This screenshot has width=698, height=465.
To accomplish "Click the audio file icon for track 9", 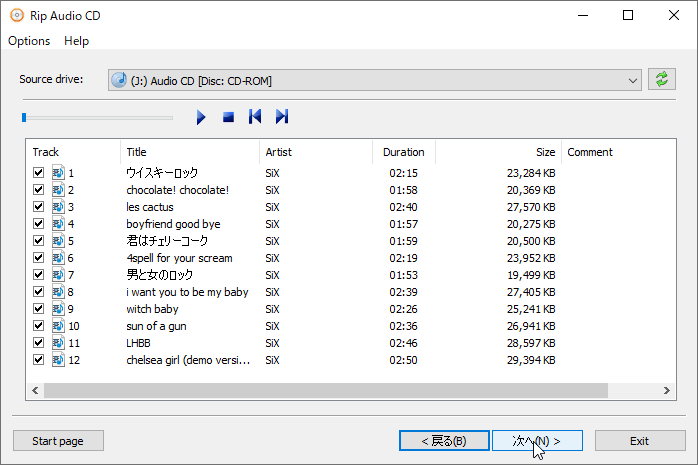I will click(58, 308).
